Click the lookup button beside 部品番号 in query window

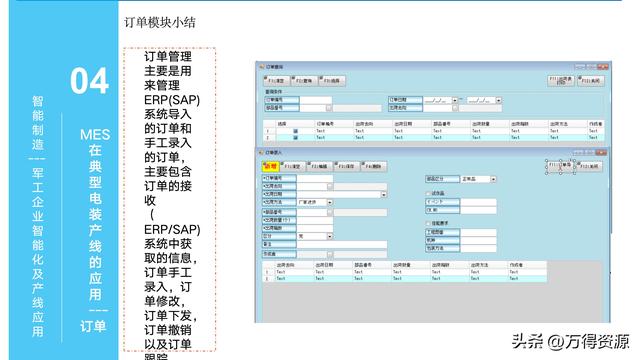(329, 108)
